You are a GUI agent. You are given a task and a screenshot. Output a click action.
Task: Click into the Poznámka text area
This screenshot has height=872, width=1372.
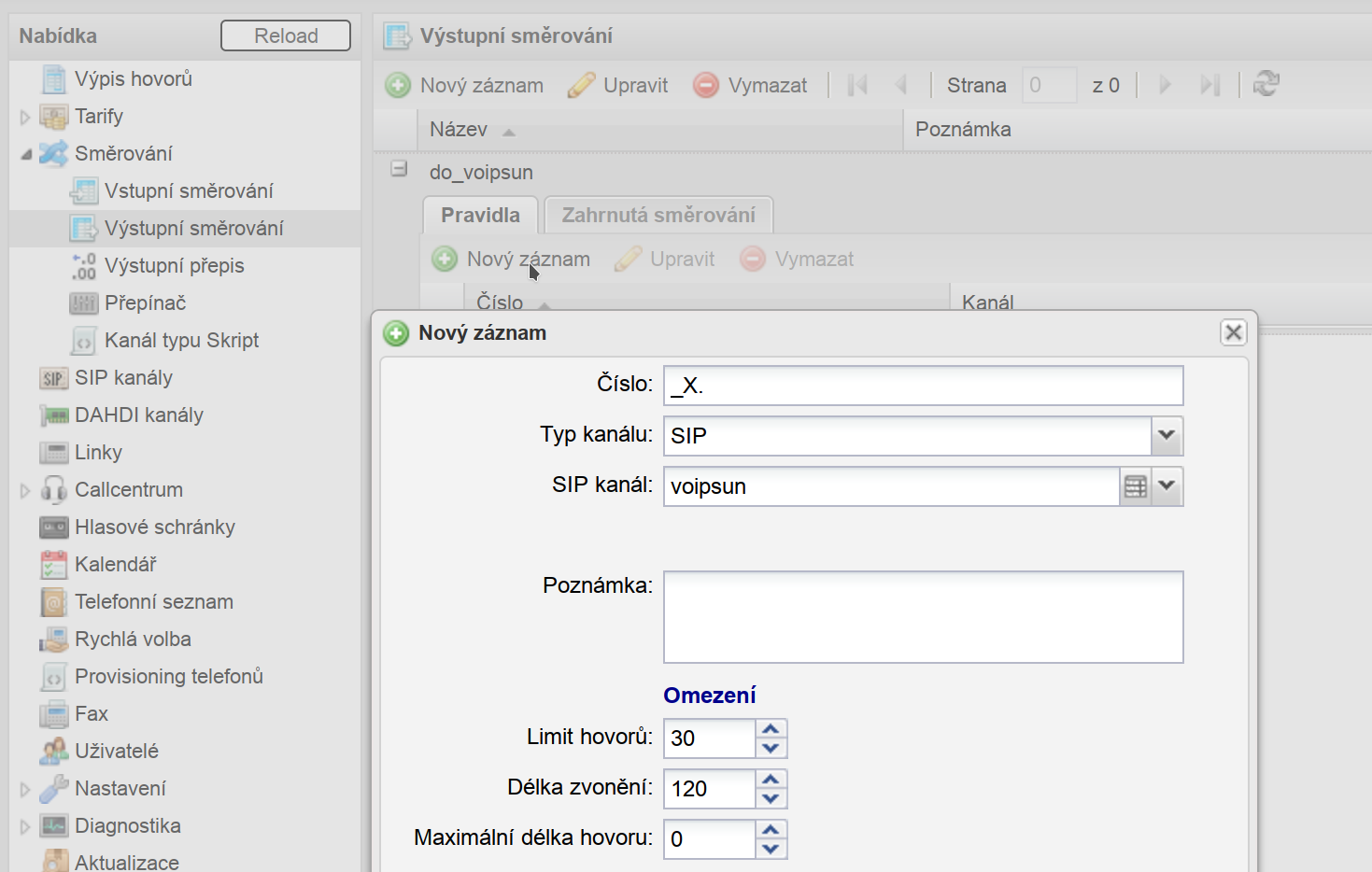click(923, 617)
